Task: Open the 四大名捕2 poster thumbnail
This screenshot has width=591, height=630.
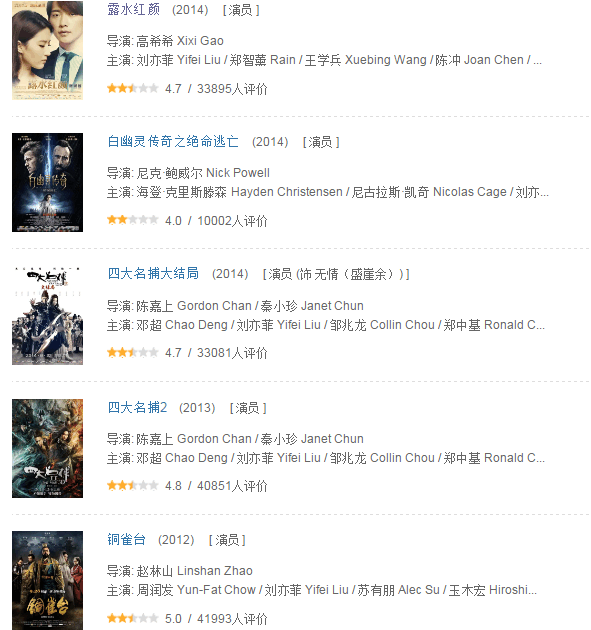Action: [47, 448]
